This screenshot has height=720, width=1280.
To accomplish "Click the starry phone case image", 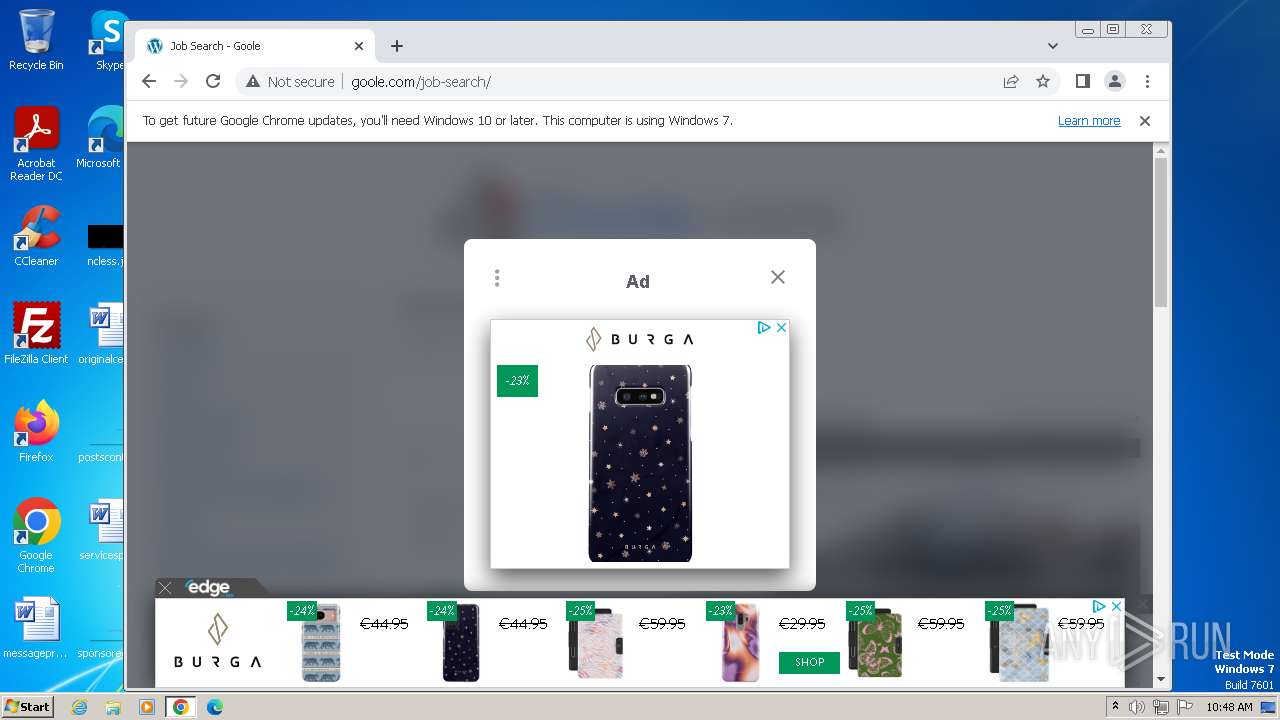I will point(640,463).
